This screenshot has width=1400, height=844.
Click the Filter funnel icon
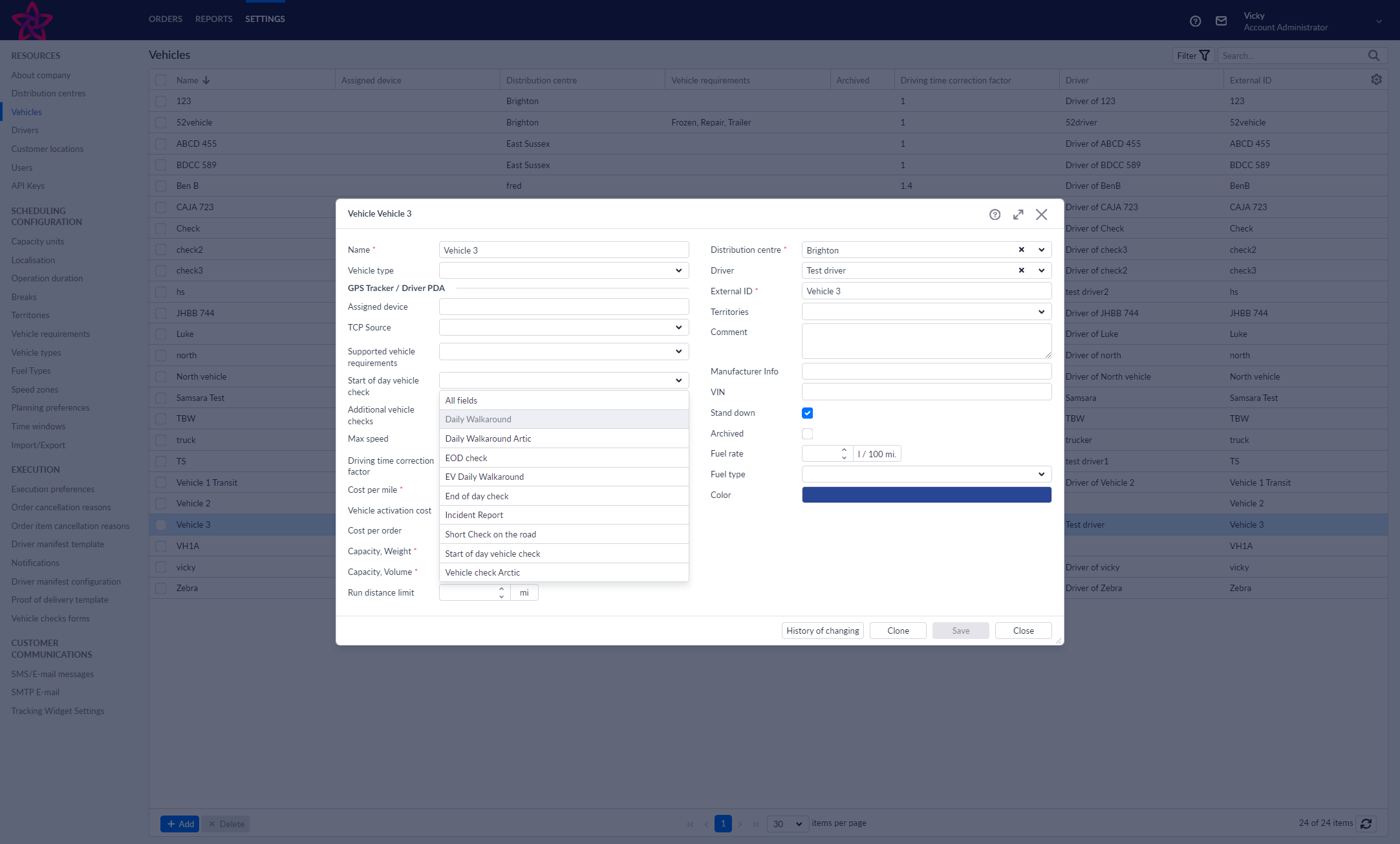[1204, 56]
